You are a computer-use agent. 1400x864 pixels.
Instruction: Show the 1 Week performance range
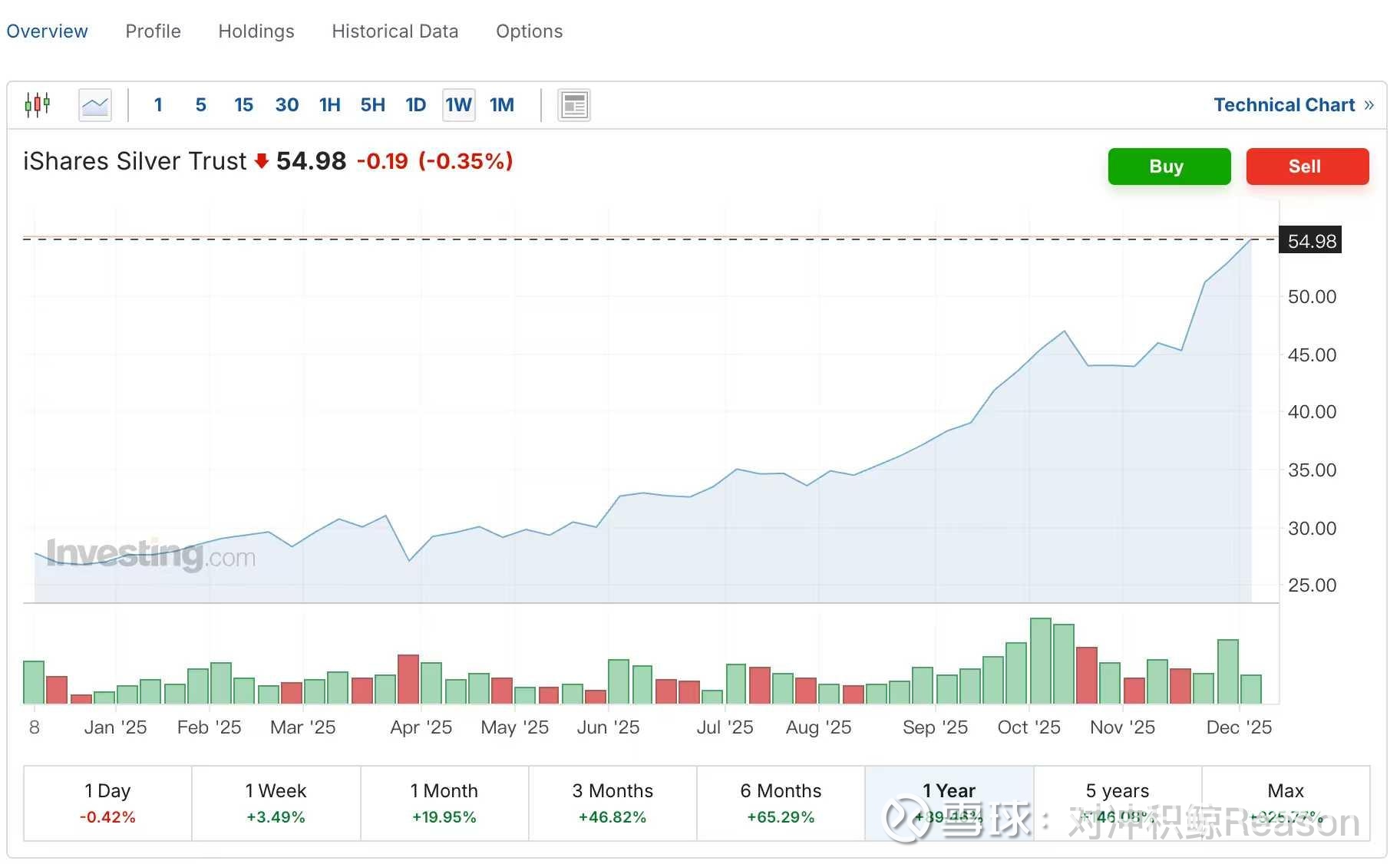[276, 803]
